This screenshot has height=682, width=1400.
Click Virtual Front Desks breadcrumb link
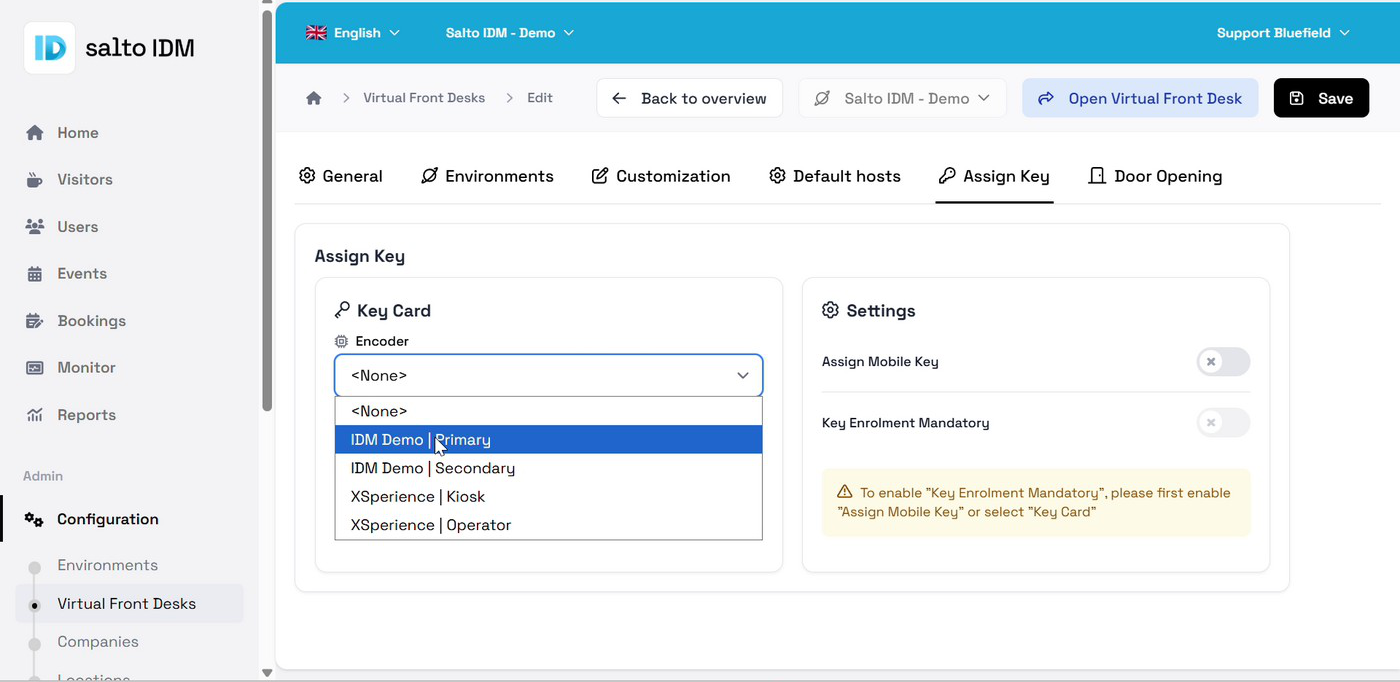coord(424,98)
